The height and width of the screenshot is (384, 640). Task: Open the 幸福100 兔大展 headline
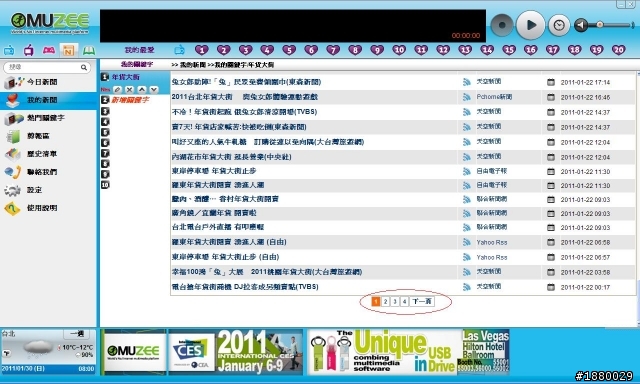click(x=267, y=272)
